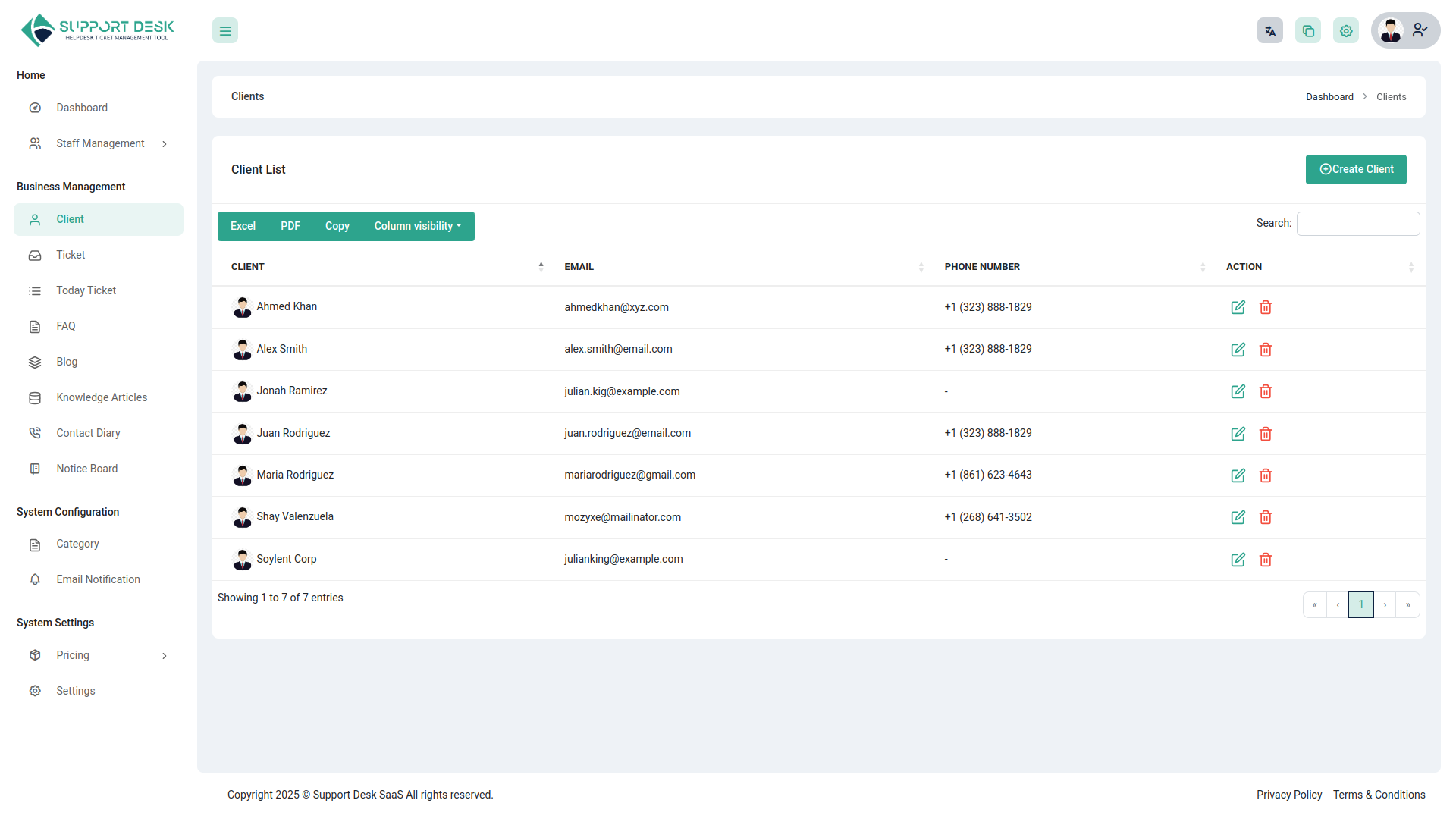Toggle CLIENT column sorting order
This screenshot has width=1456, height=819.
[x=541, y=266]
